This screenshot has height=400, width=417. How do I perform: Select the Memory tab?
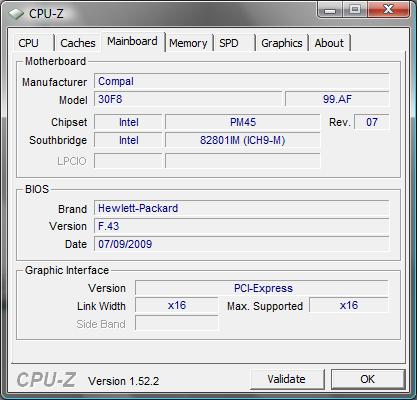[x=188, y=43]
